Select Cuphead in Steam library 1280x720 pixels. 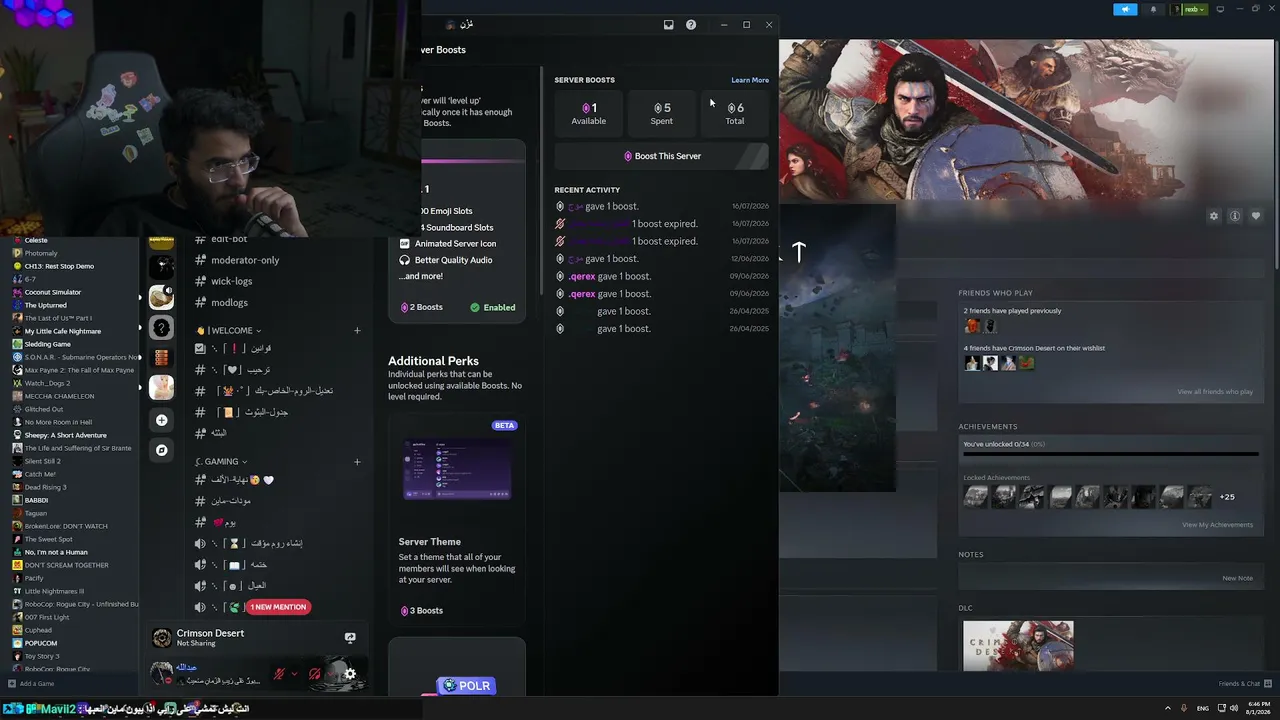pyautogui.click(x=38, y=630)
